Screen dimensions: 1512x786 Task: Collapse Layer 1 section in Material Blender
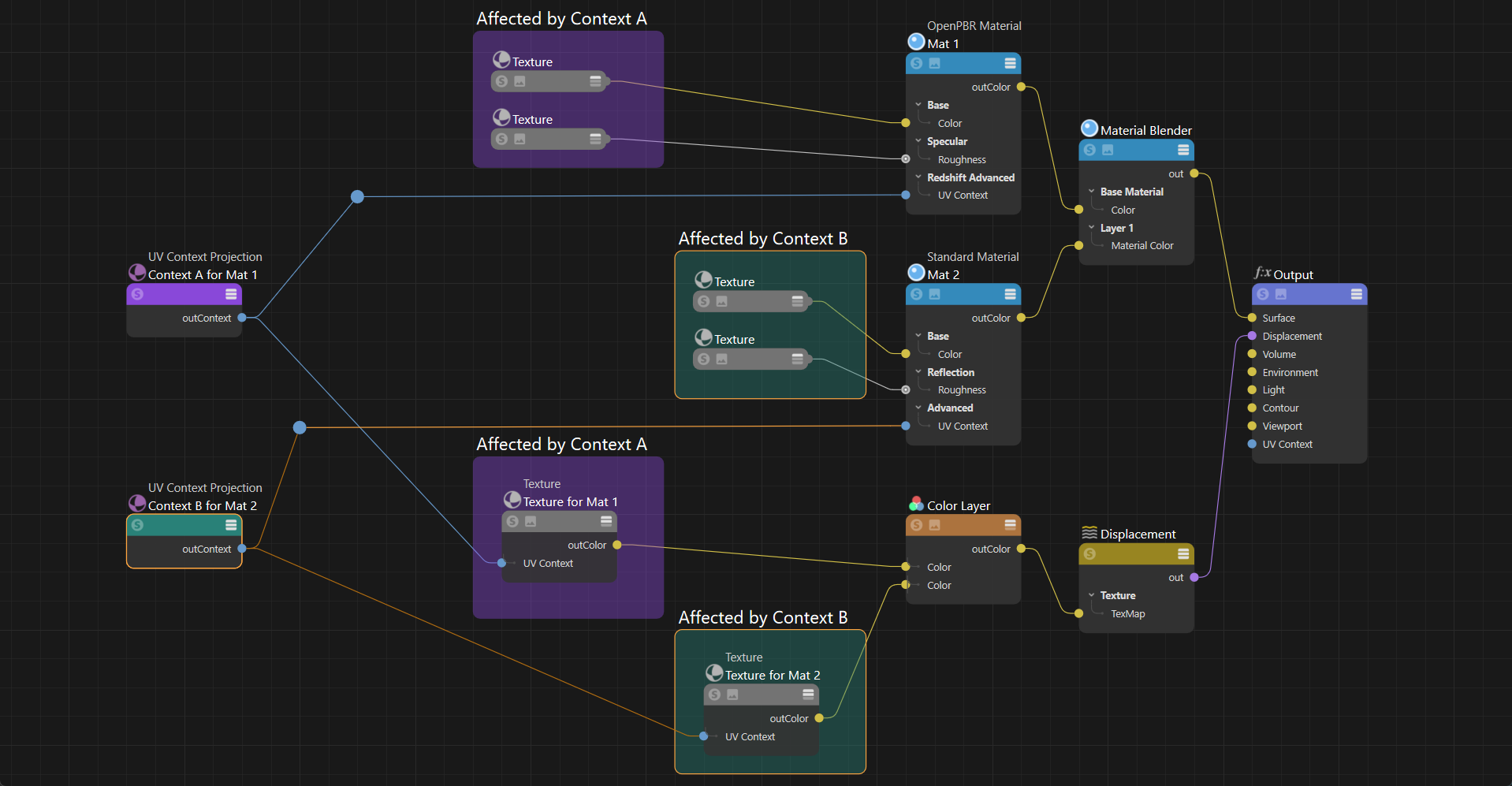[1092, 228]
